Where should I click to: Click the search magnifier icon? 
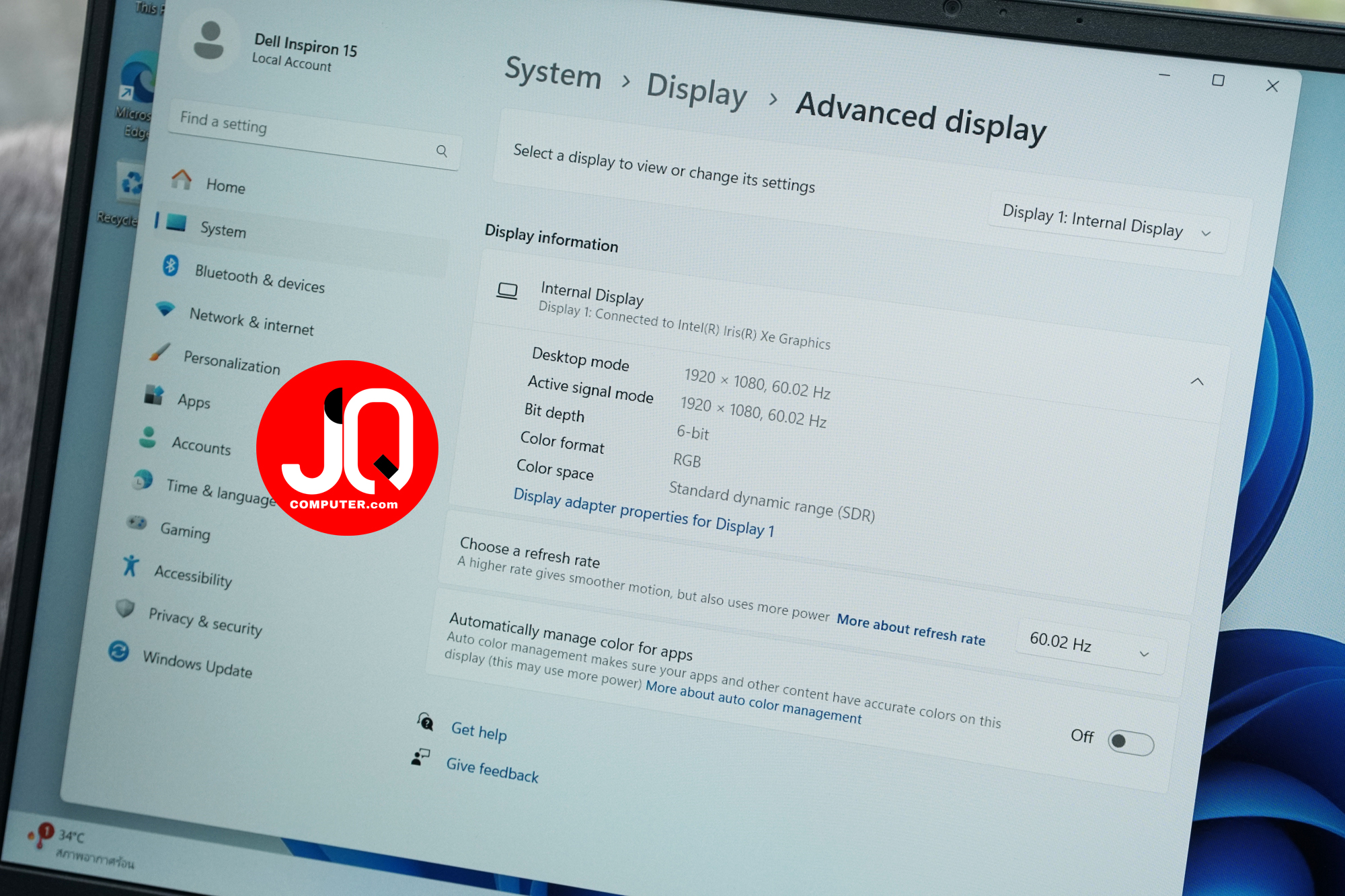pyautogui.click(x=442, y=151)
